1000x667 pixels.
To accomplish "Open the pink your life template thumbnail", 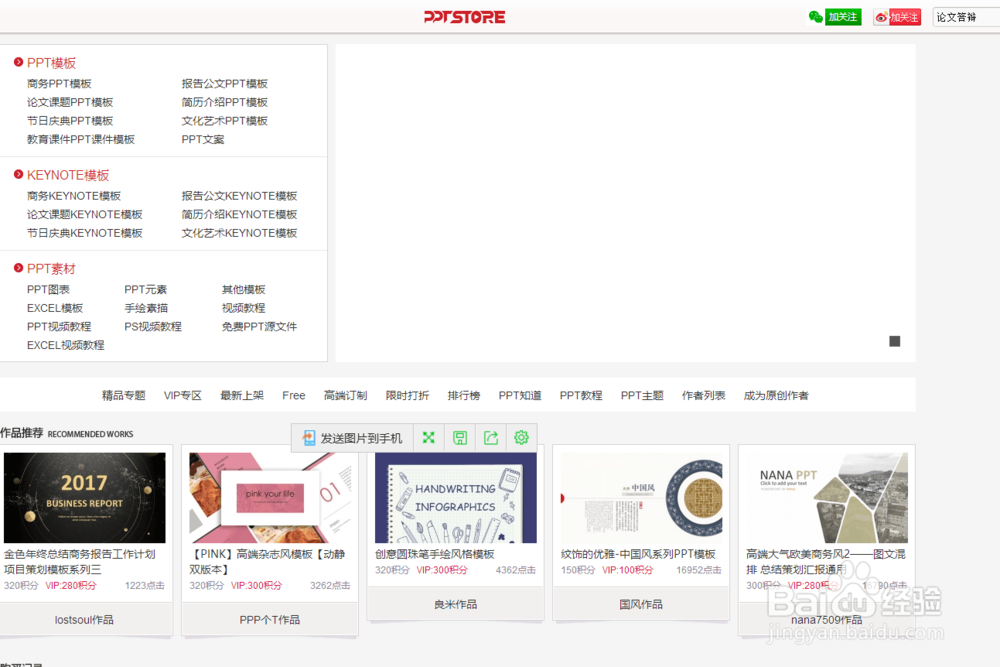I will point(270,497).
